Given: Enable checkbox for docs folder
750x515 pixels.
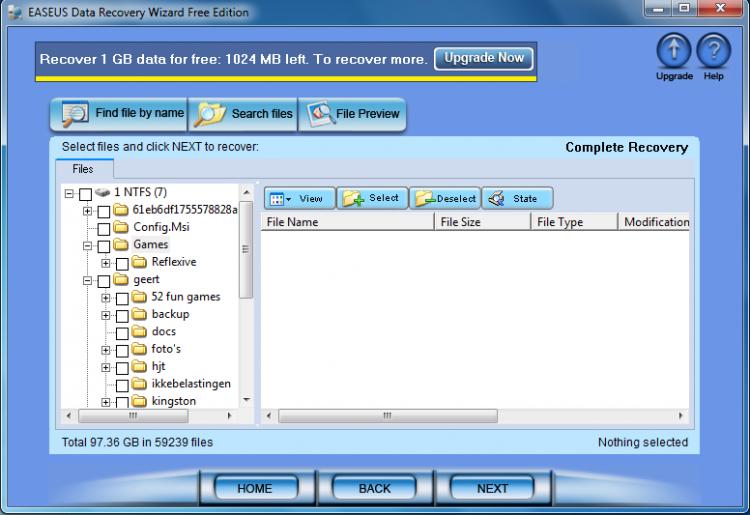Looking at the screenshot, I should pyautogui.click(x=122, y=333).
